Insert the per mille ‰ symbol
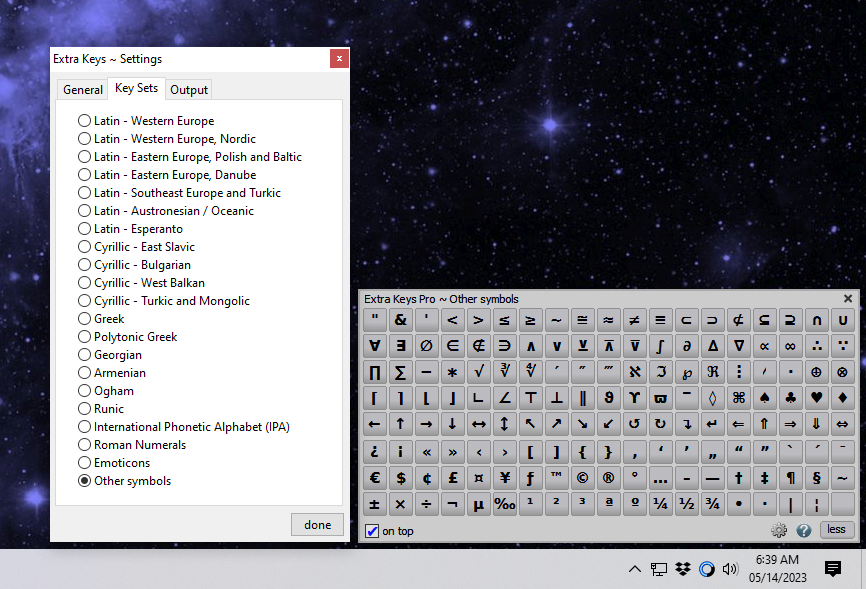The width and height of the screenshot is (866, 589). pos(505,504)
